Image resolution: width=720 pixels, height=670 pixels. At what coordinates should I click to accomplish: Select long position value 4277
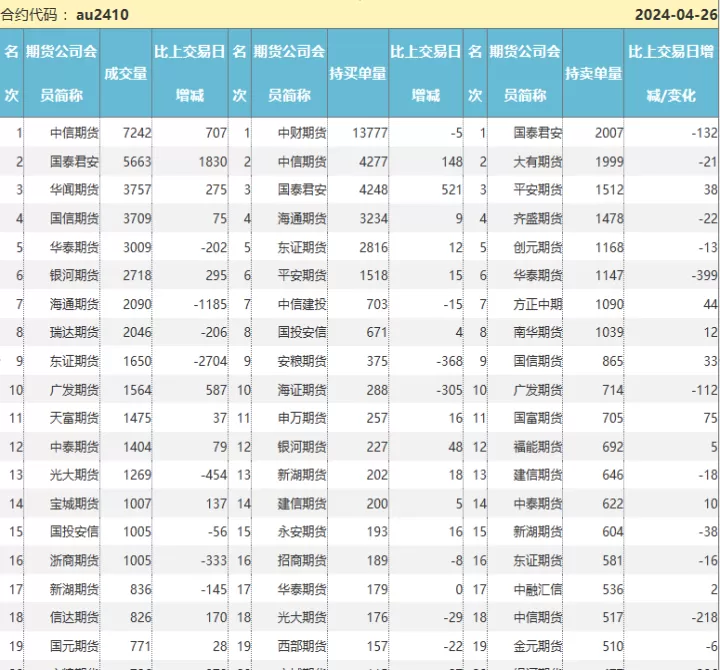[373, 162]
